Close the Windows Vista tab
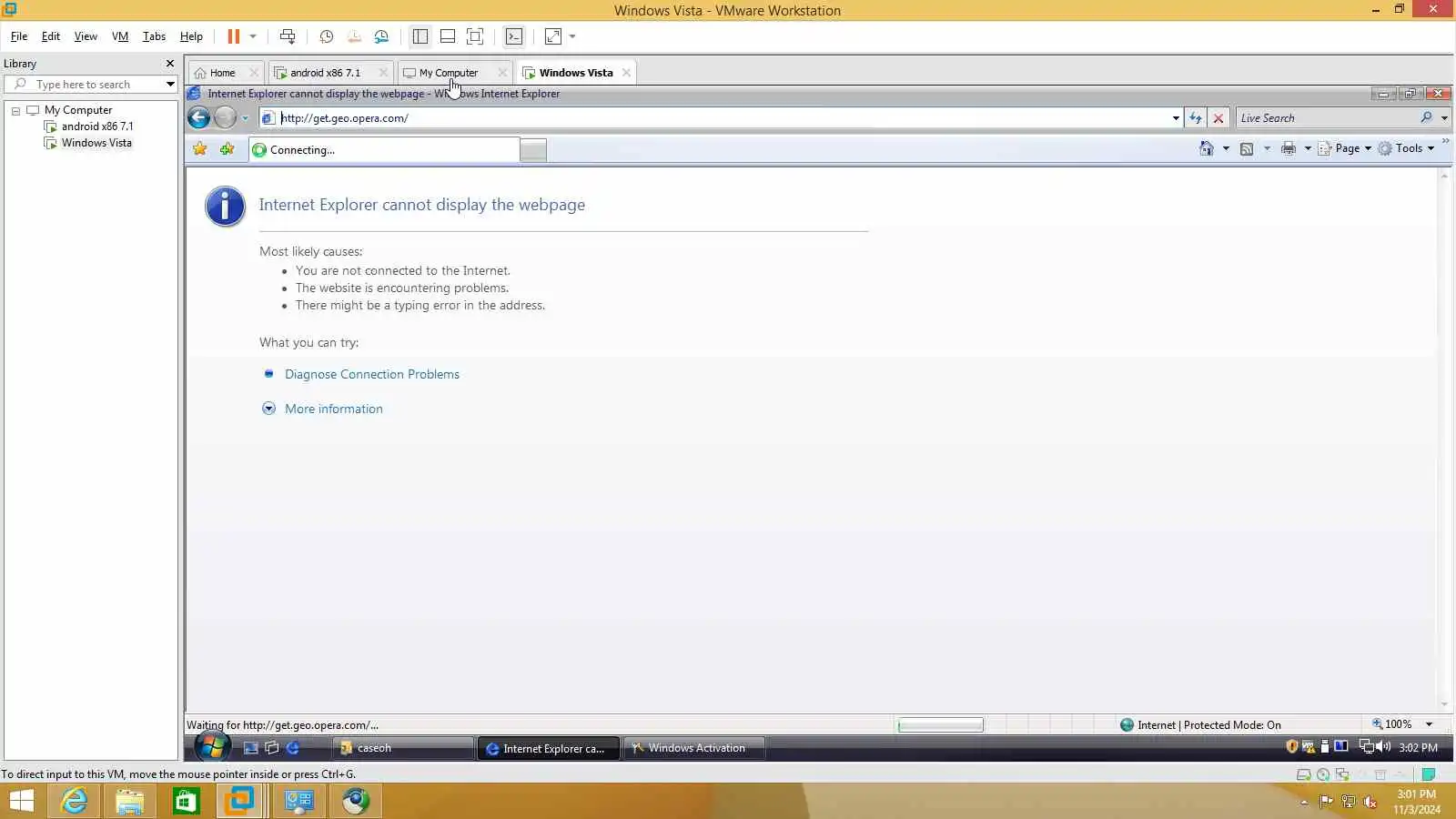This screenshot has height=819, width=1456. 626,73
